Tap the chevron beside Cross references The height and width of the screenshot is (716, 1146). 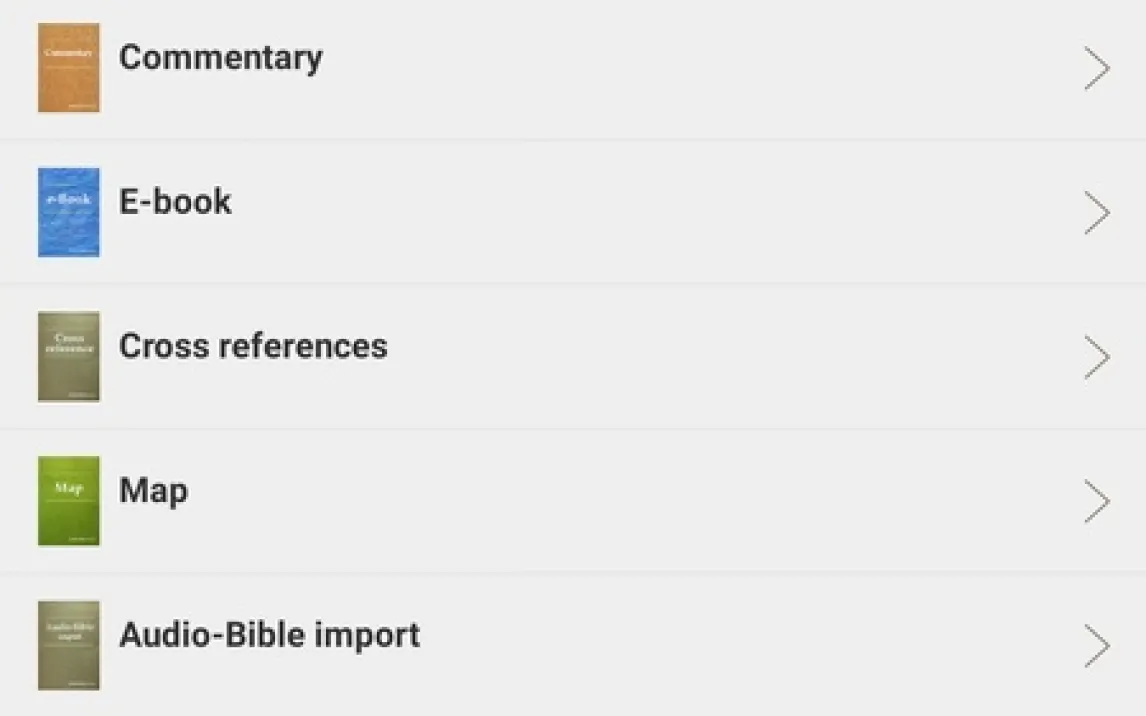(1097, 357)
